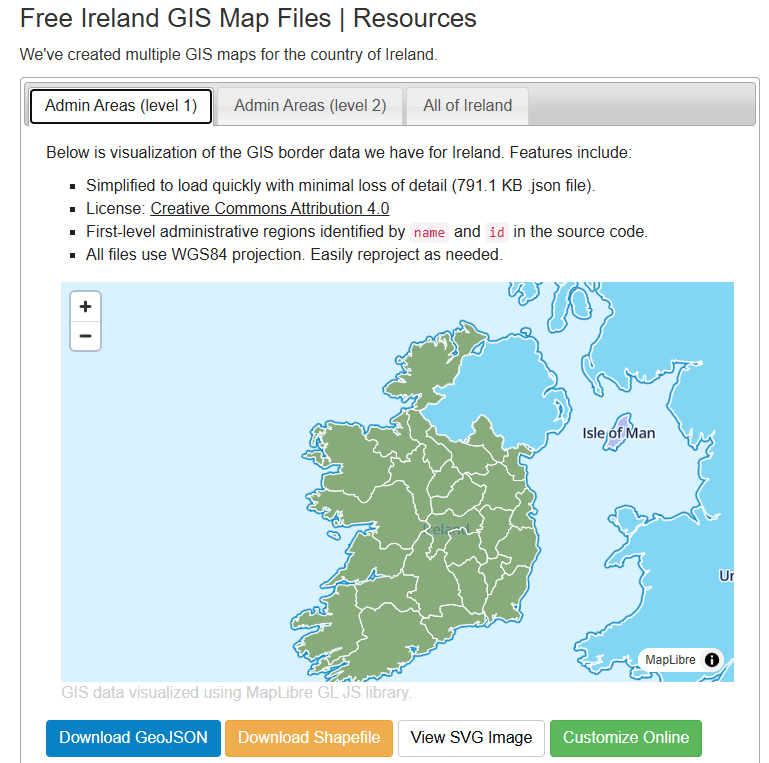Launch the green Customize Online button
This screenshot has width=769, height=763.
click(625, 738)
